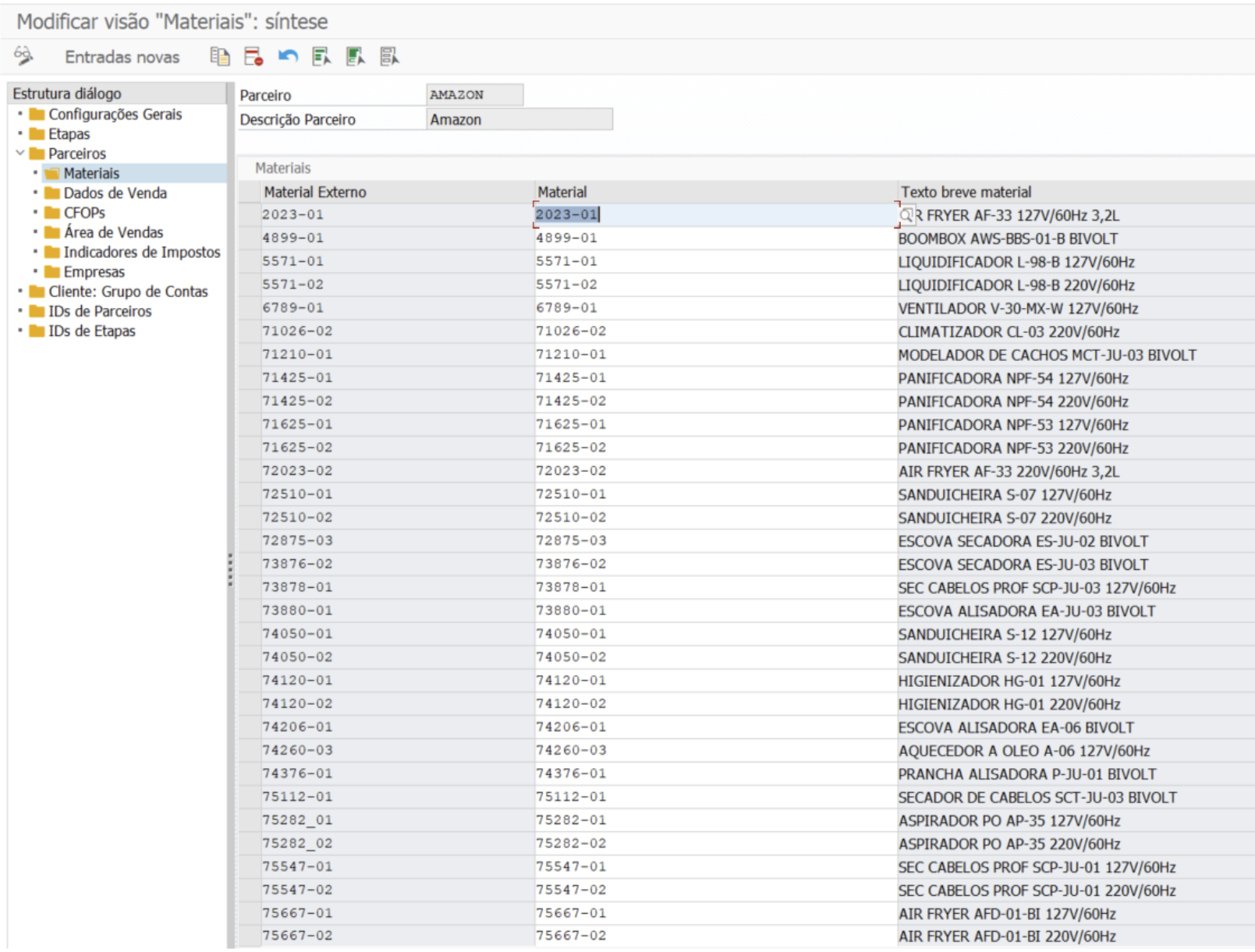Open search help icon in Material field
This screenshot has width=1255, height=952.
pyautogui.click(x=906, y=215)
